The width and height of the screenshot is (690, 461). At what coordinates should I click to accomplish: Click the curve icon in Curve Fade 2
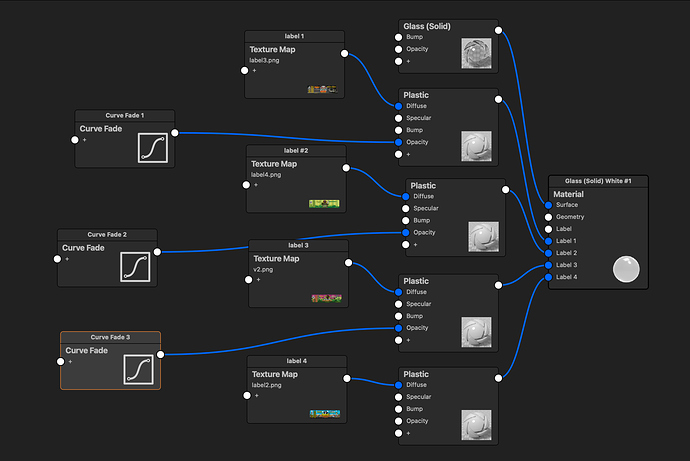tap(135, 267)
